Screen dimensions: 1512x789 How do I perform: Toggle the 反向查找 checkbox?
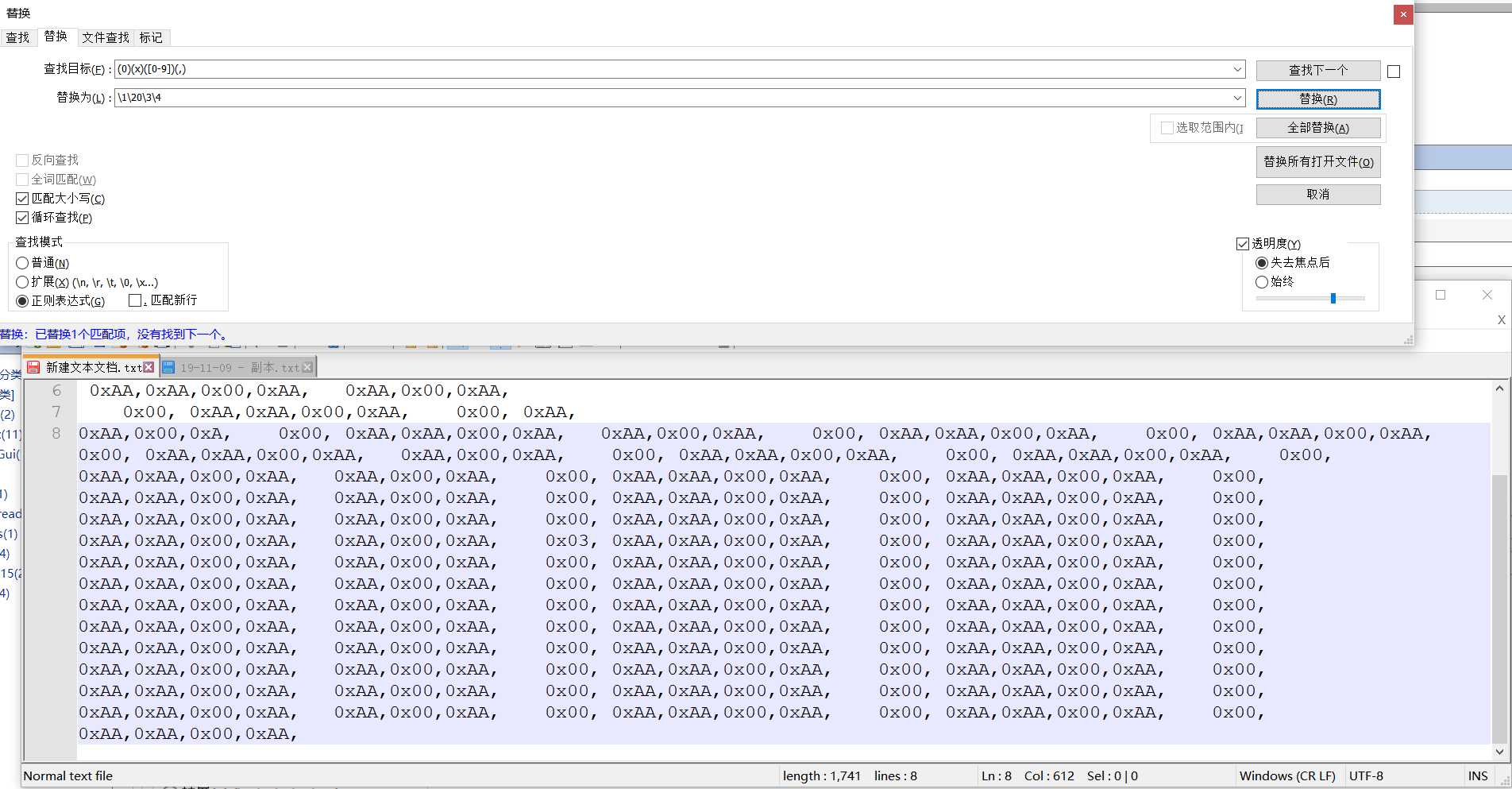(x=22, y=160)
